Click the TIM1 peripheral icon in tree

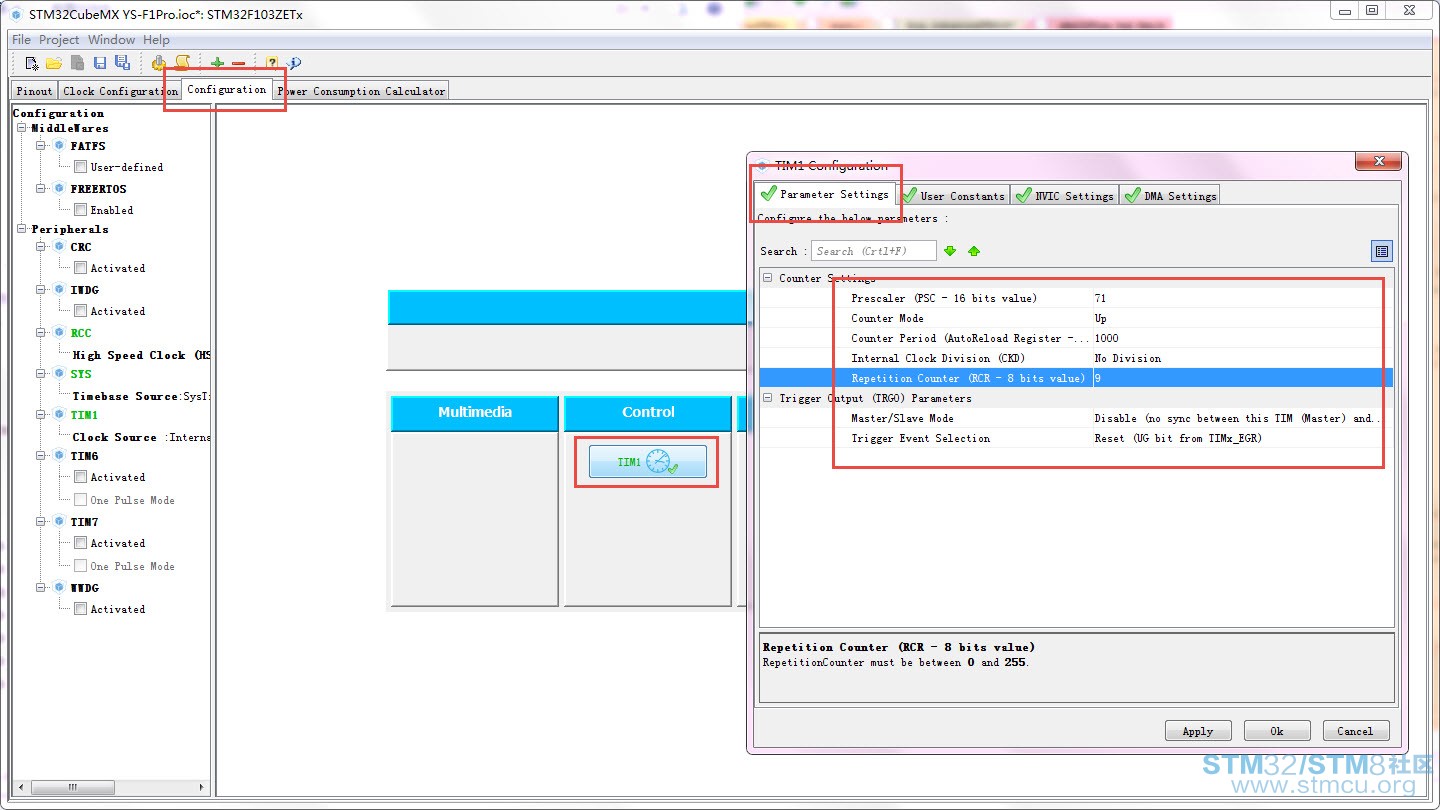[59, 415]
